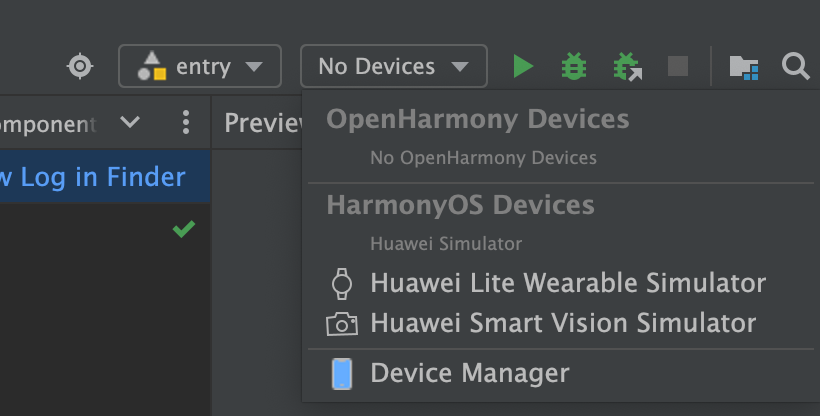This screenshot has height=416, width=820.
Task: Click the green Run play button
Action: [523, 66]
